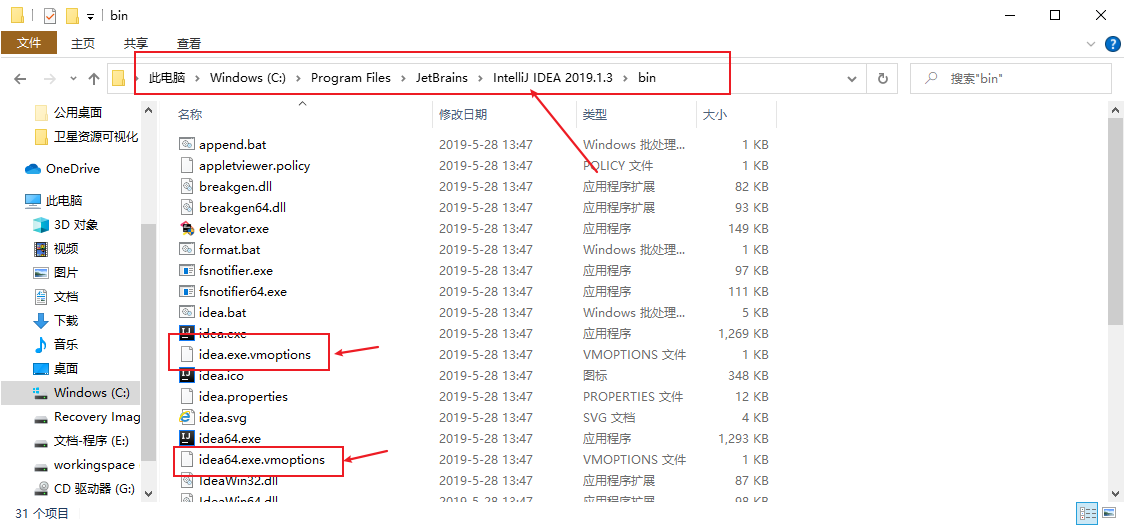The height and width of the screenshot is (526, 1125).
Task: Click the search "bin" input field
Action: click(1010, 78)
